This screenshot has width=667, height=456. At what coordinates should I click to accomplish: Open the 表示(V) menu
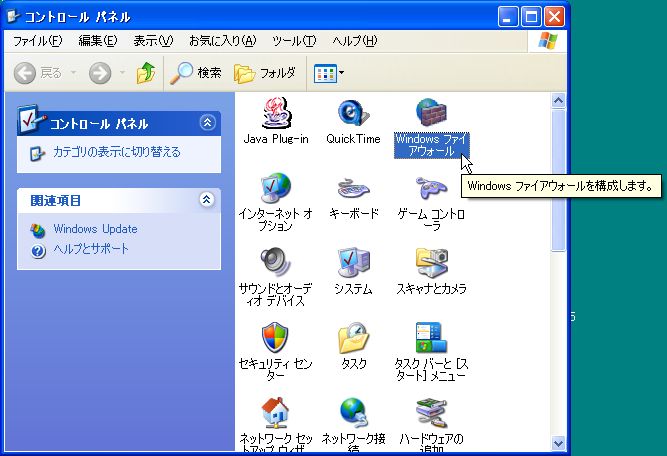tap(153, 41)
